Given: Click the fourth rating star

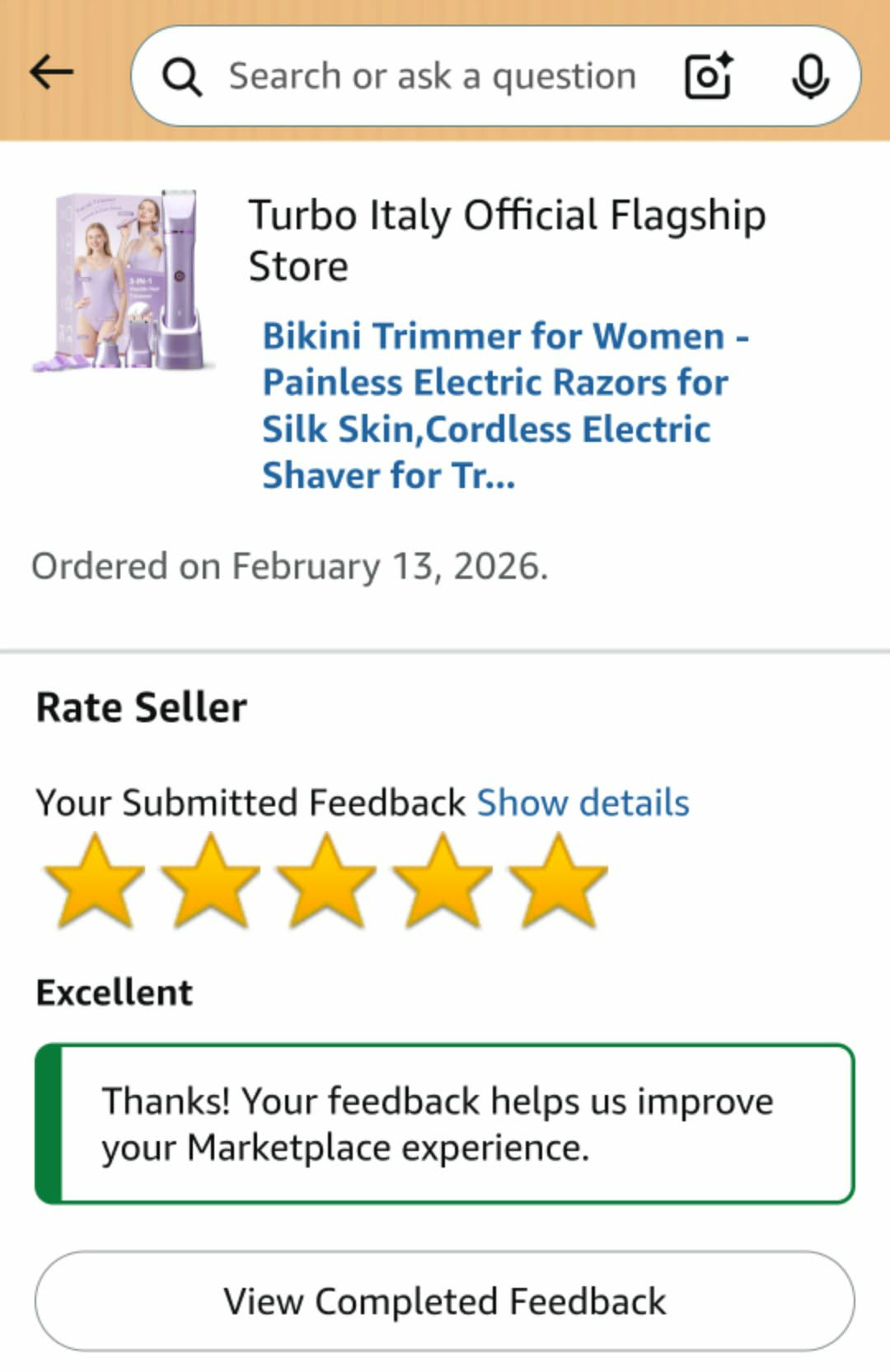Looking at the screenshot, I should pos(443,881).
